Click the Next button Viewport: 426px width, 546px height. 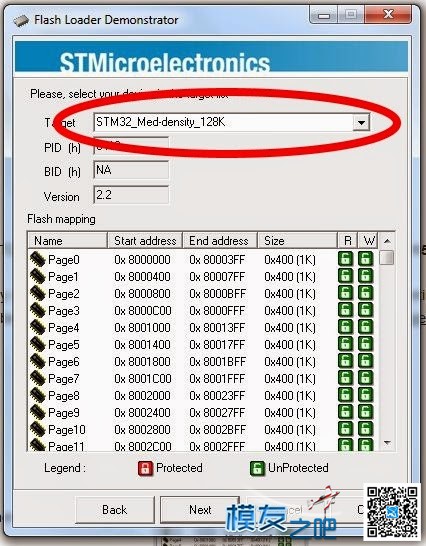[x=200, y=510]
